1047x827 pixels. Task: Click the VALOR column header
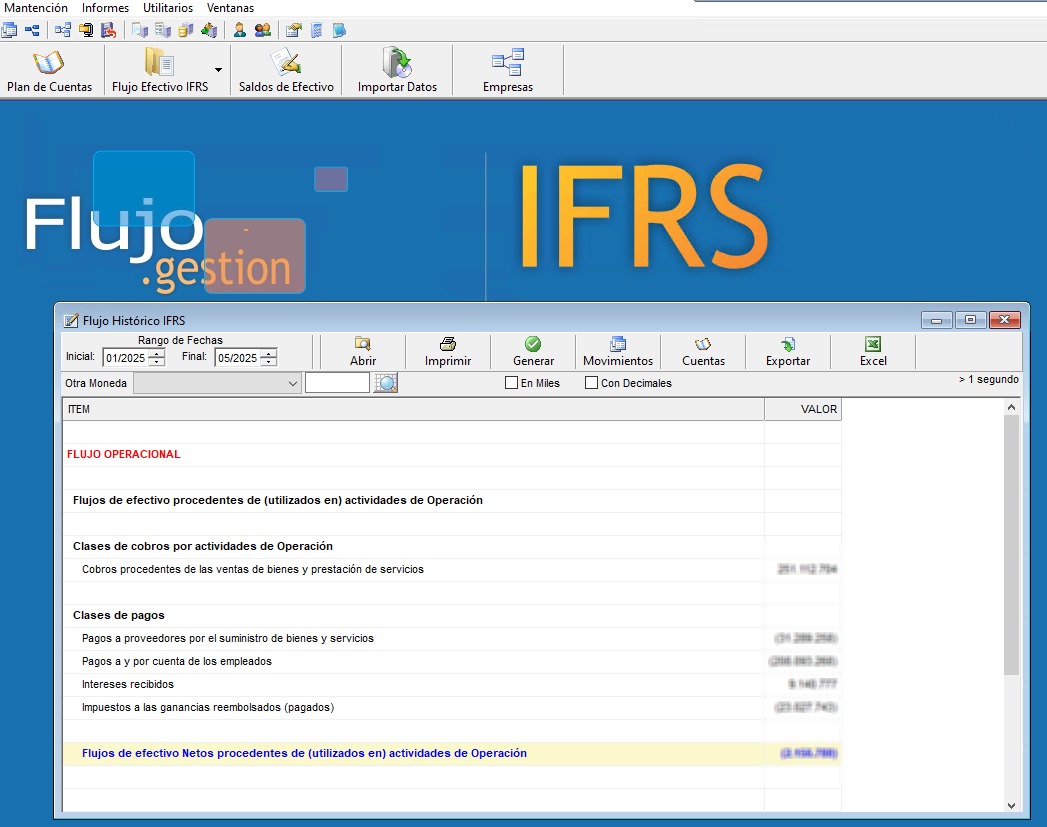803,409
